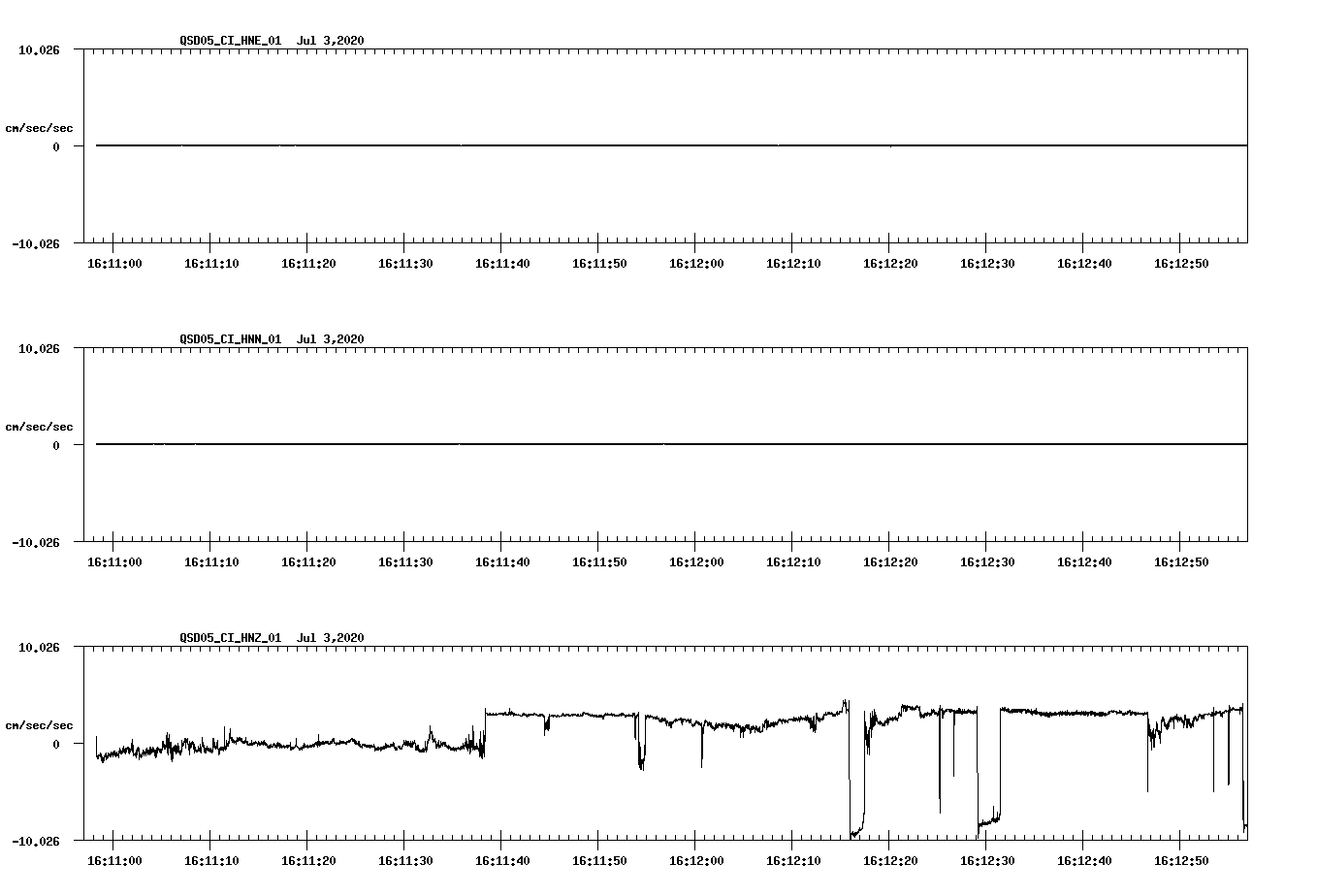This screenshot has width=1317, height=896.
Task: Click HNZ trace bottom clip near 16:12:30
Action: point(988,824)
